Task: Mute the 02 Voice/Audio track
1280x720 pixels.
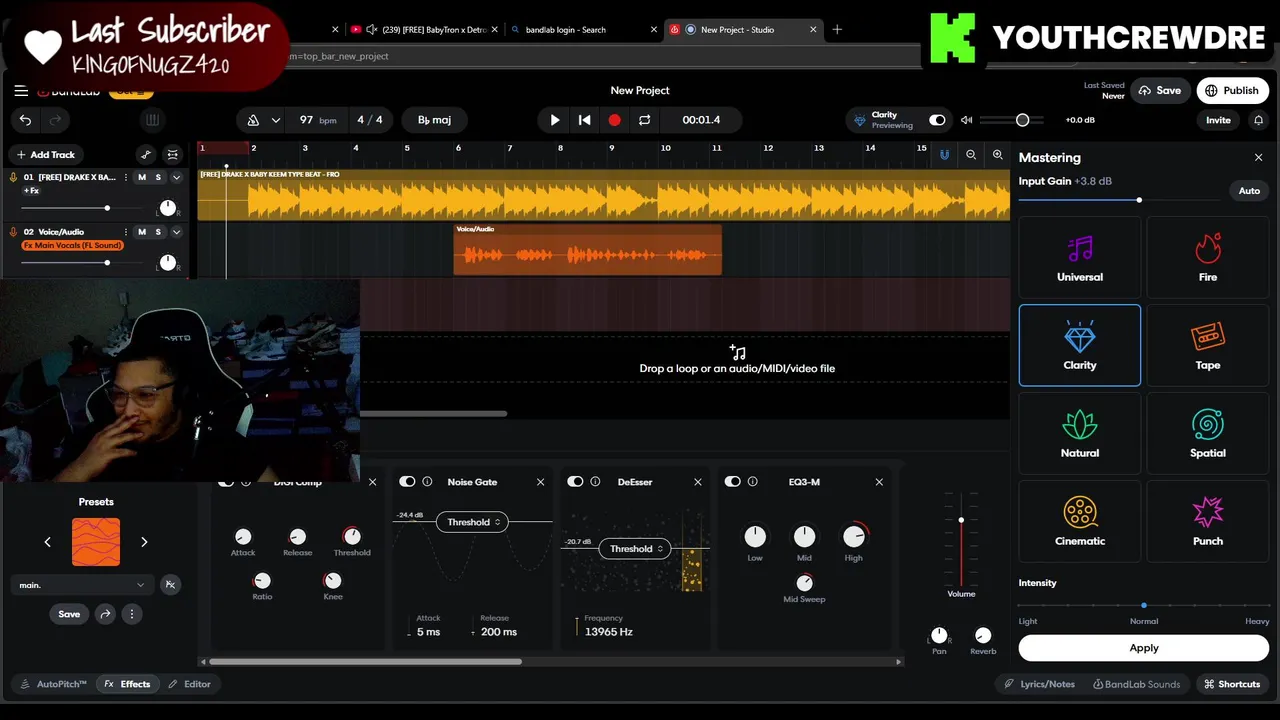Action: (142, 232)
